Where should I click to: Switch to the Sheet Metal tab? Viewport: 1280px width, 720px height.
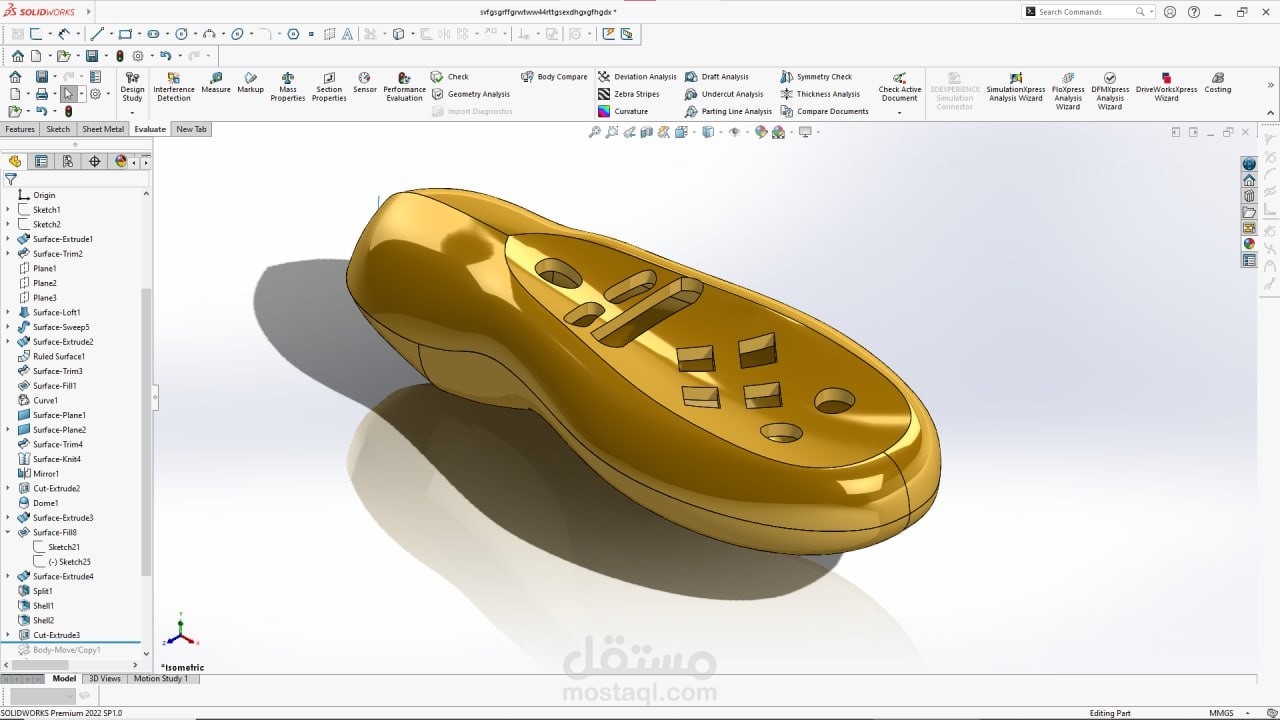tap(103, 129)
